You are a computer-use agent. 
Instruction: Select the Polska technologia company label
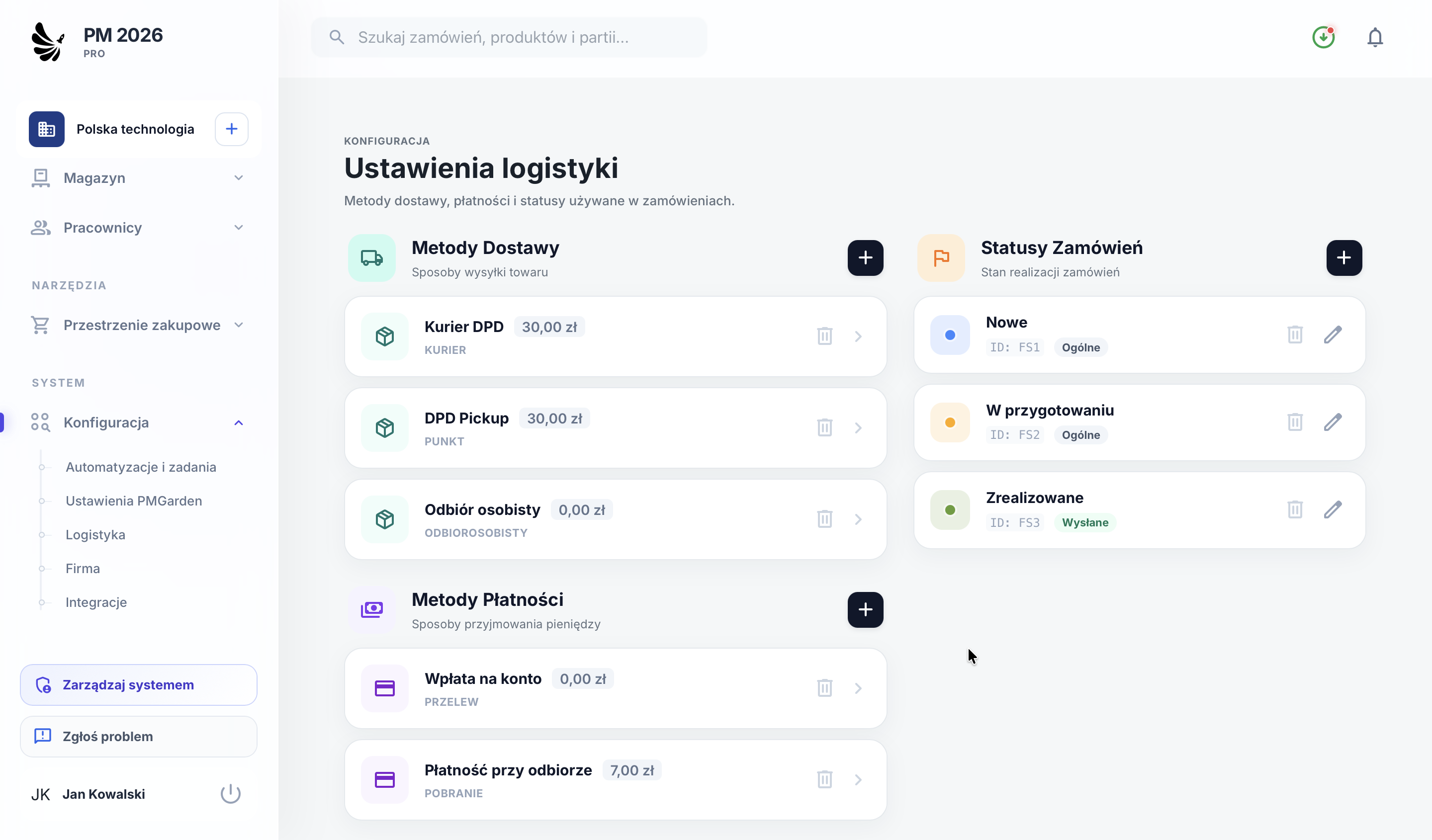[x=135, y=129]
